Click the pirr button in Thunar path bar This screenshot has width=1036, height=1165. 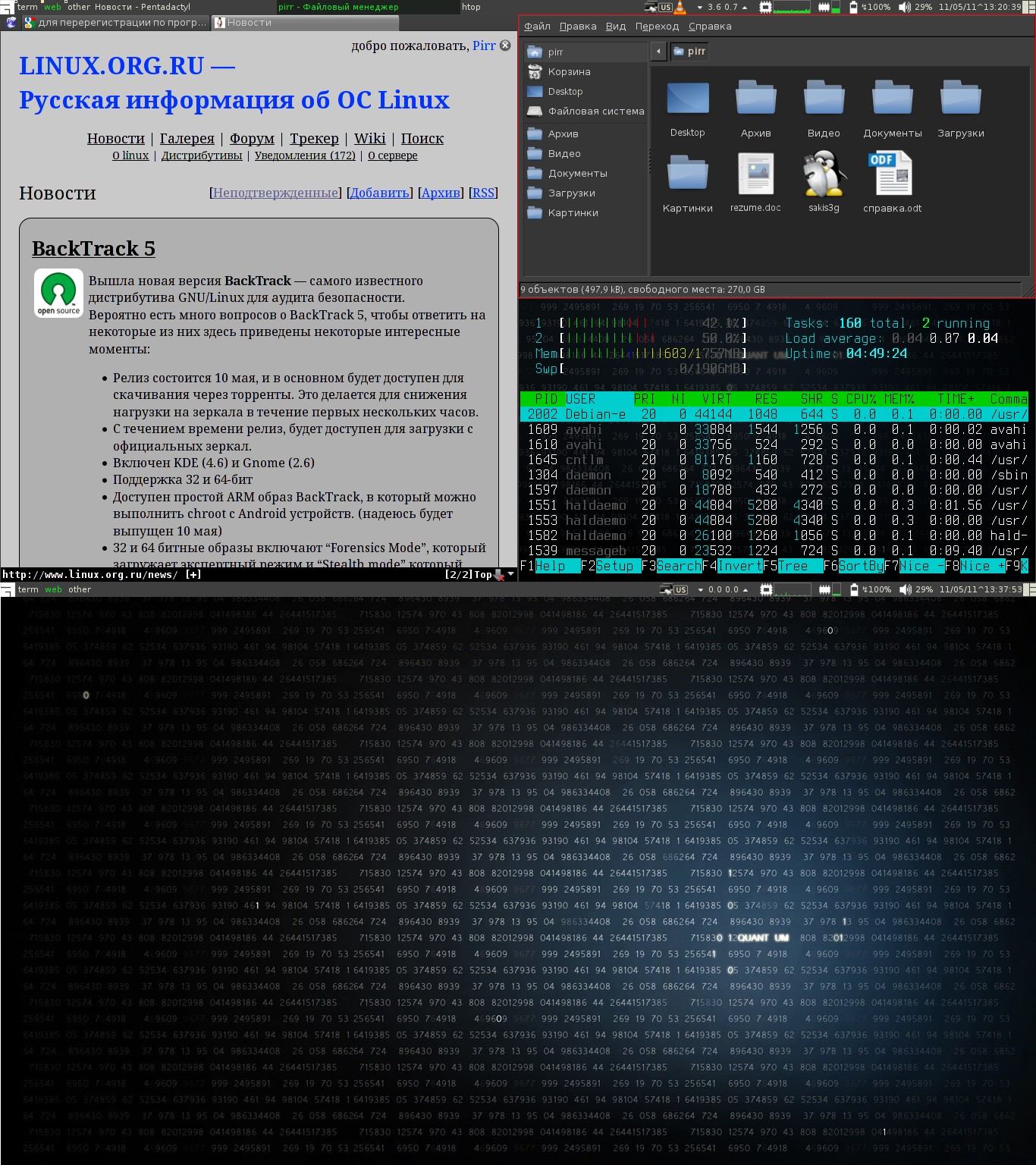(x=689, y=52)
